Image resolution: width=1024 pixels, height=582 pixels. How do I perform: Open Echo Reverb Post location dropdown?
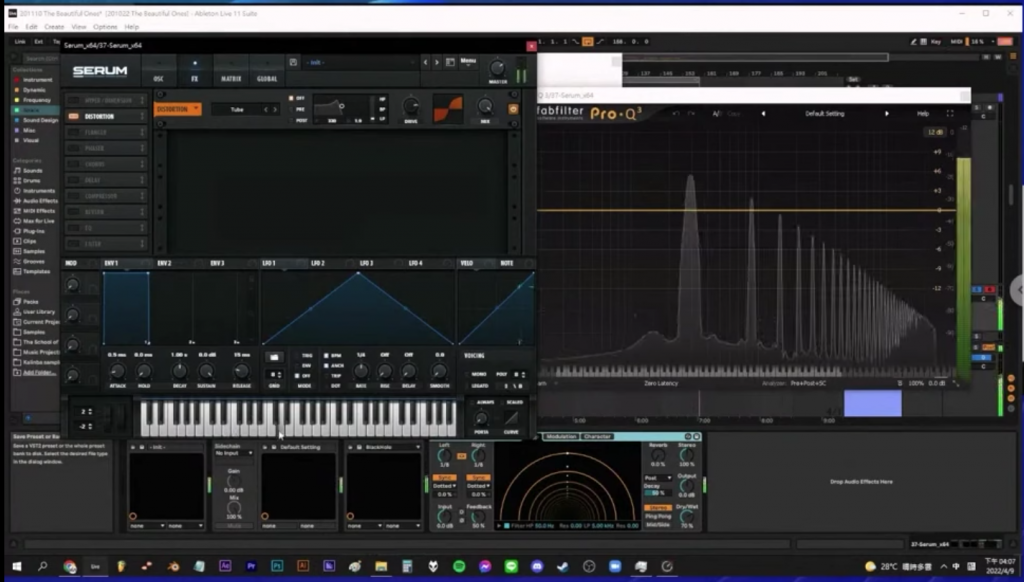pyautogui.click(x=658, y=477)
